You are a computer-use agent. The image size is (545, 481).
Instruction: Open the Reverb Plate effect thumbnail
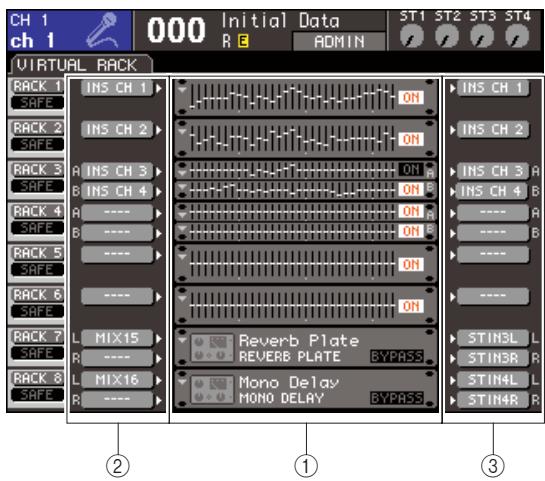tap(212, 348)
